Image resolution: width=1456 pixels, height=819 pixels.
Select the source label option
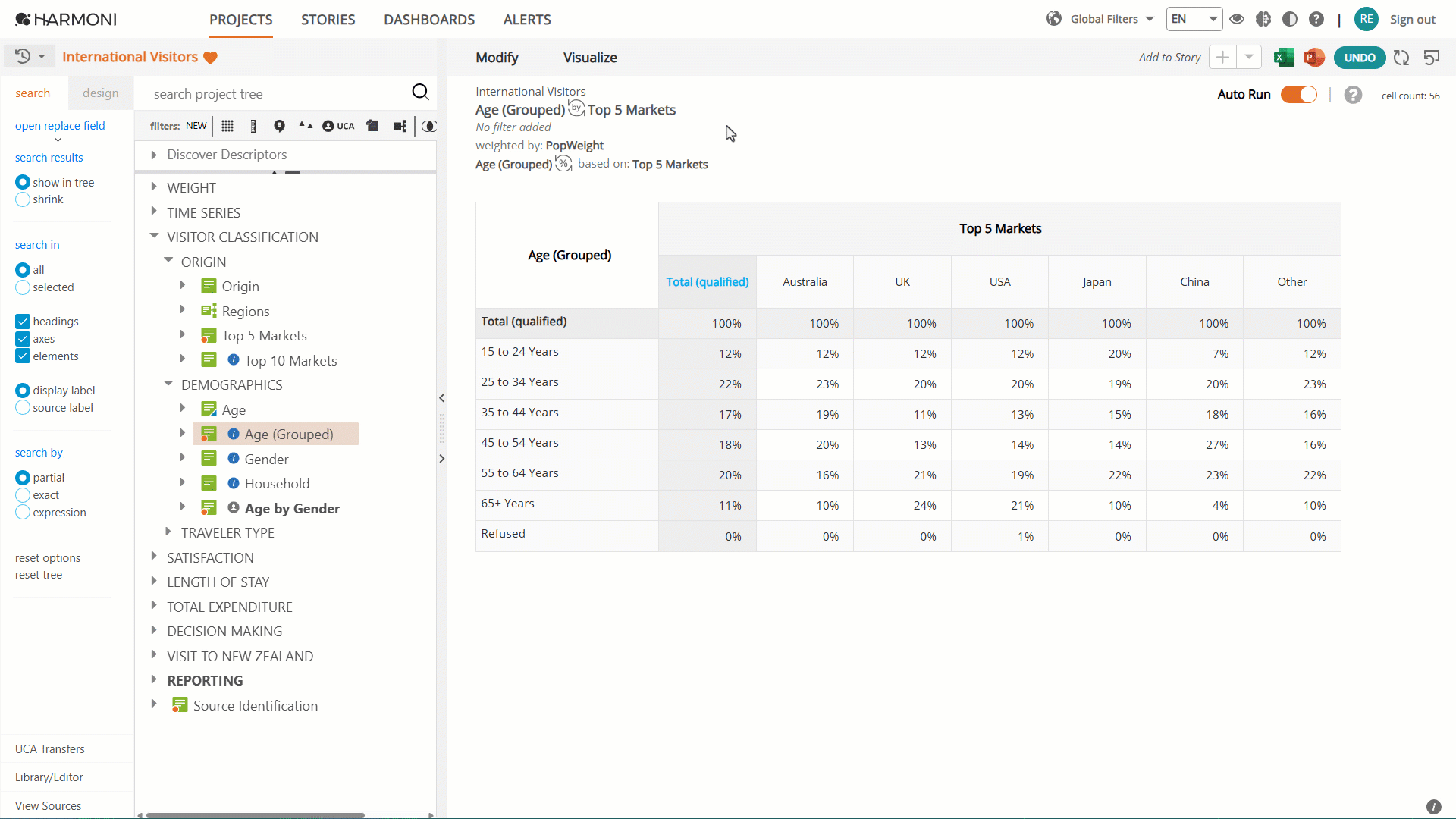(23, 408)
